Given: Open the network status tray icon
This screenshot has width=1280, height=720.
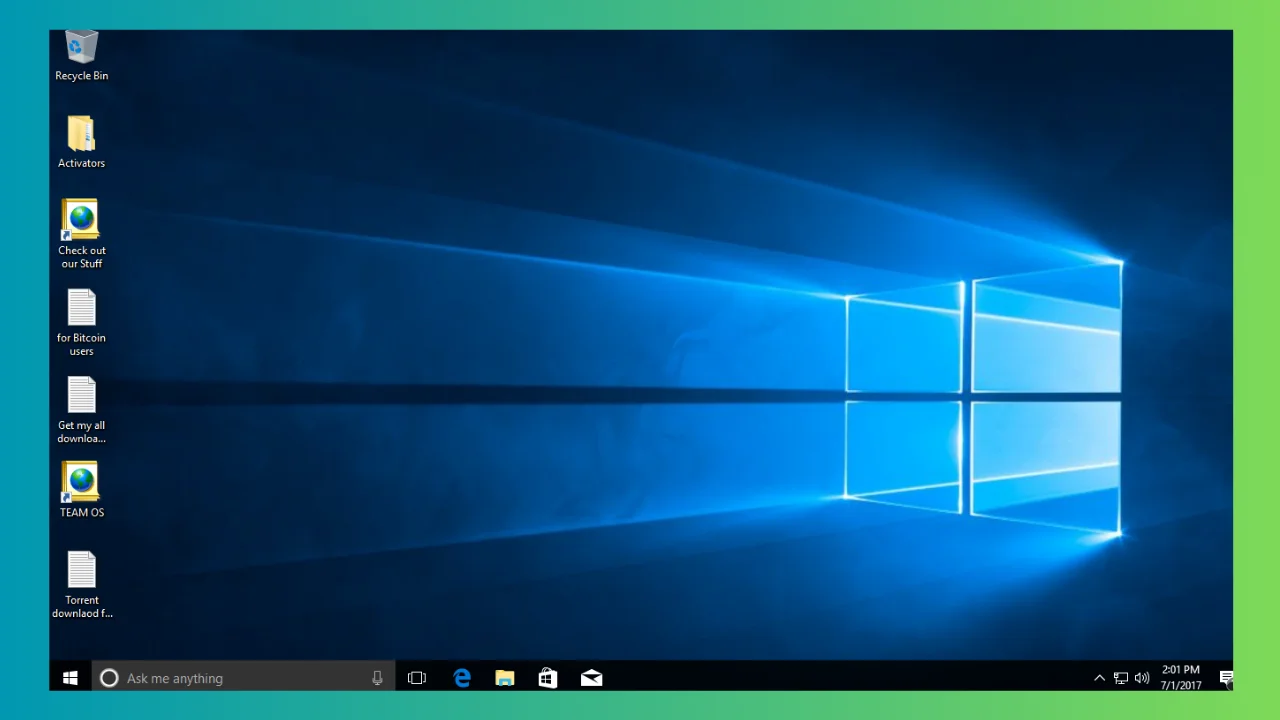Looking at the screenshot, I should [1121, 678].
